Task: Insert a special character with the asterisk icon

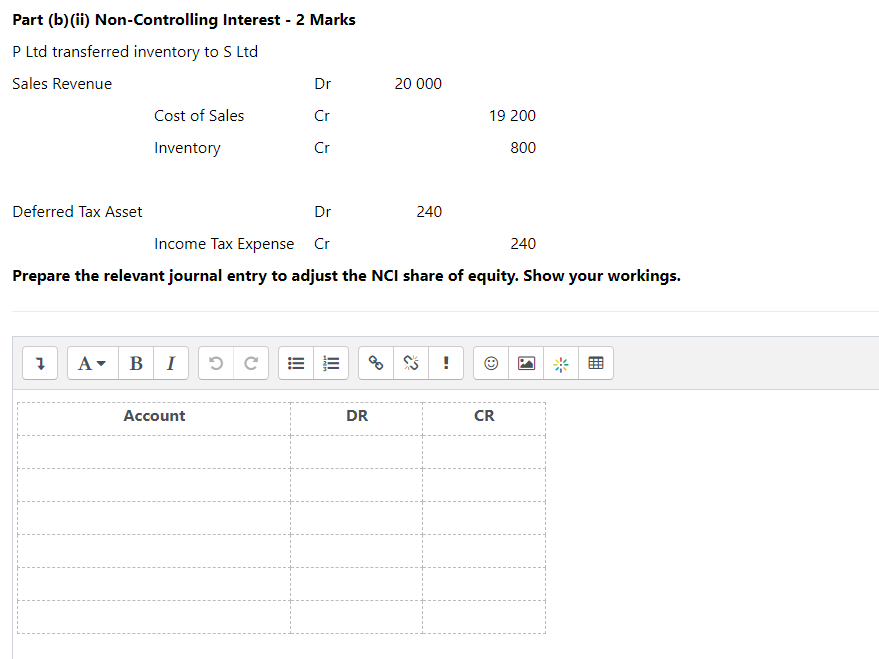Action: [x=561, y=363]
